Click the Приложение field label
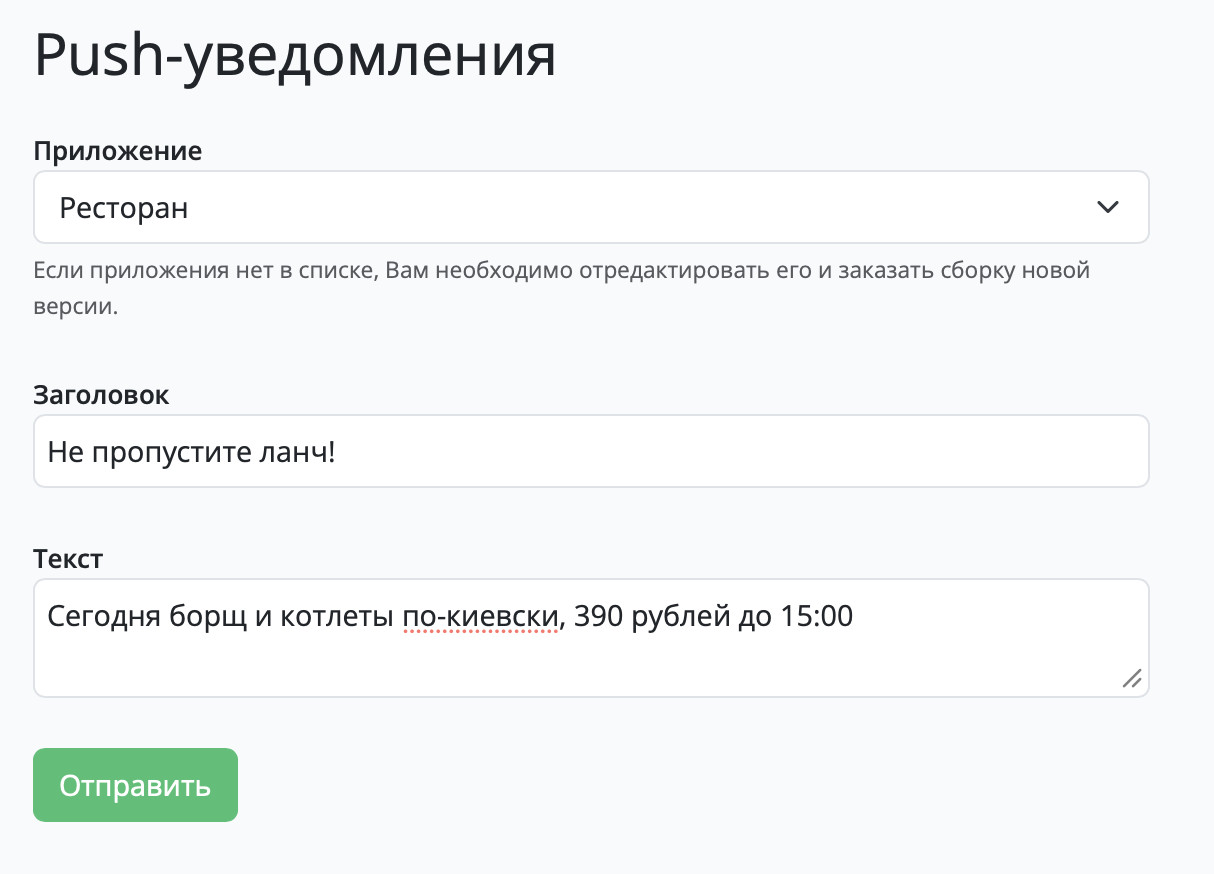Screen dimensions: 1214x874 pyautogui.click(x=118, y=151)
